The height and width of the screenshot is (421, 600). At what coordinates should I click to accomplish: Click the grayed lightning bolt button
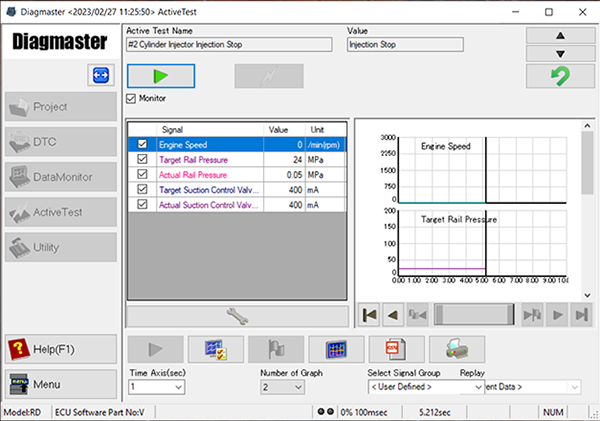[269, 76]
